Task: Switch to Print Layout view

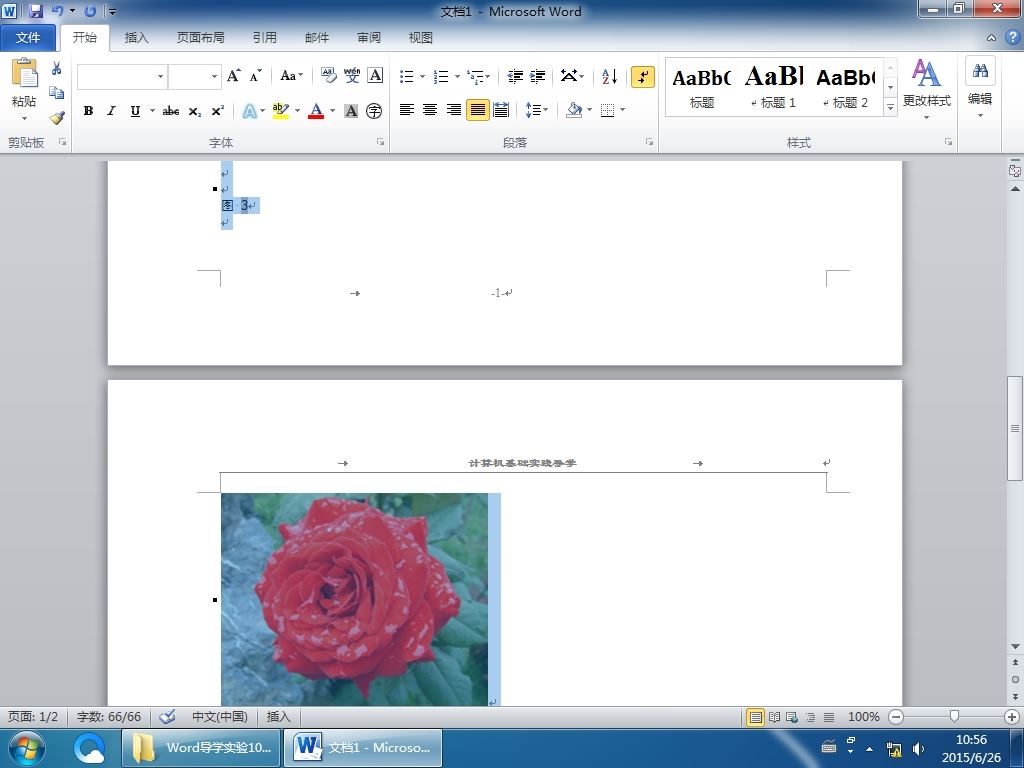Action: point(755,717)
